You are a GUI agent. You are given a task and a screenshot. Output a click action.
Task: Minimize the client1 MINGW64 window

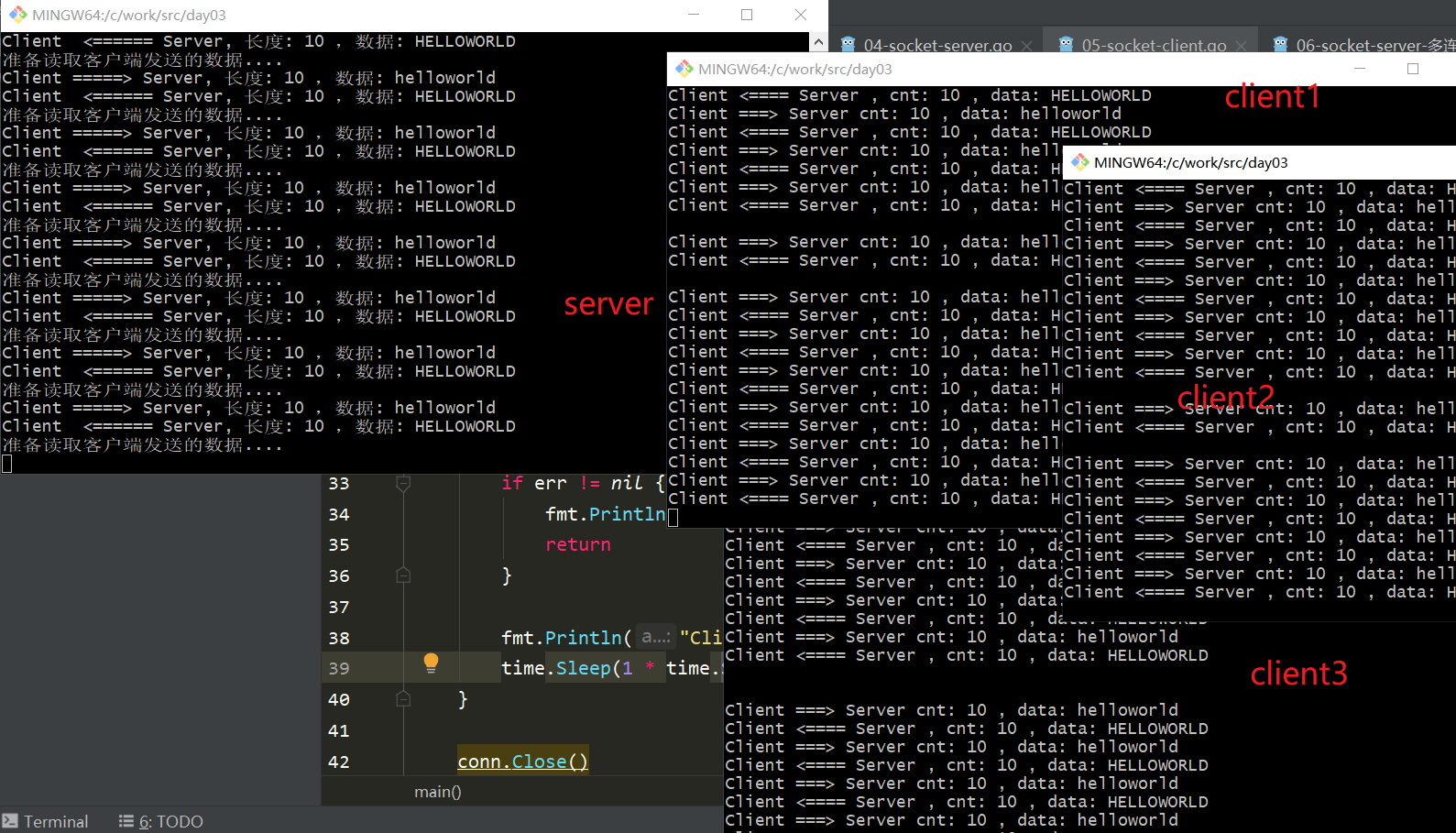pos(1360,69)
